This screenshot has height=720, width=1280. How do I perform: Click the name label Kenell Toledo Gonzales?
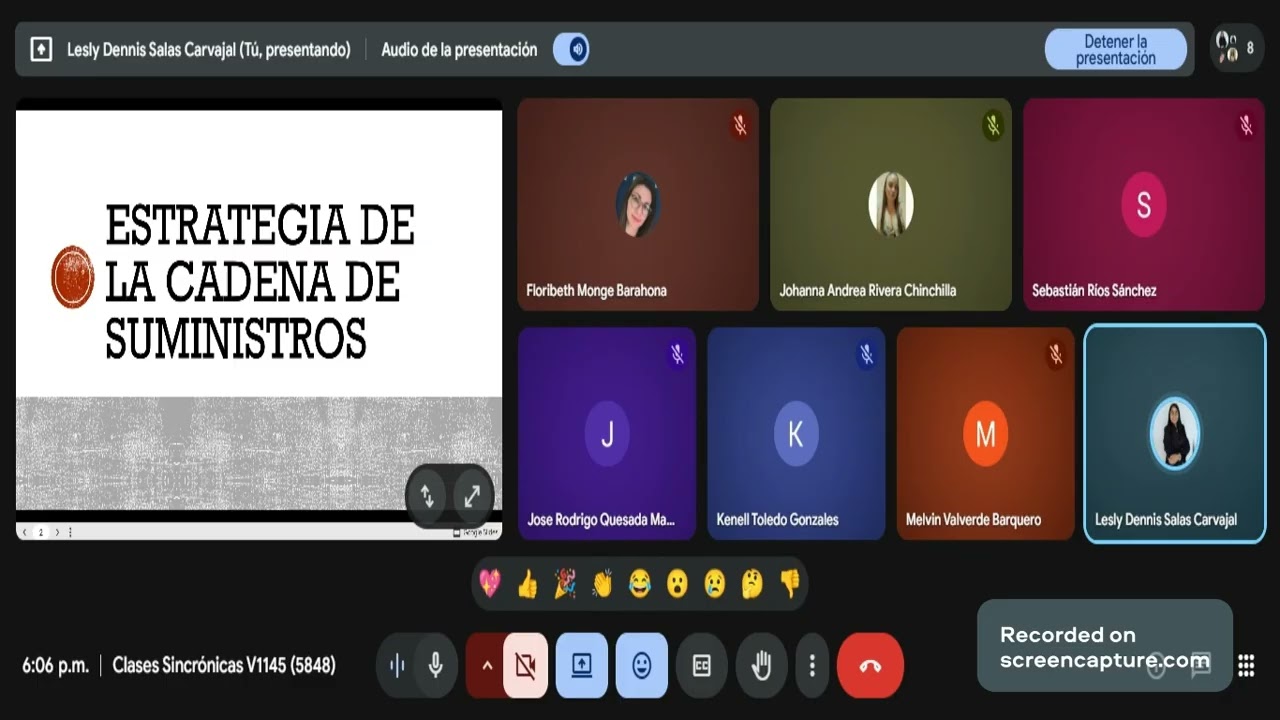(777, 519)
